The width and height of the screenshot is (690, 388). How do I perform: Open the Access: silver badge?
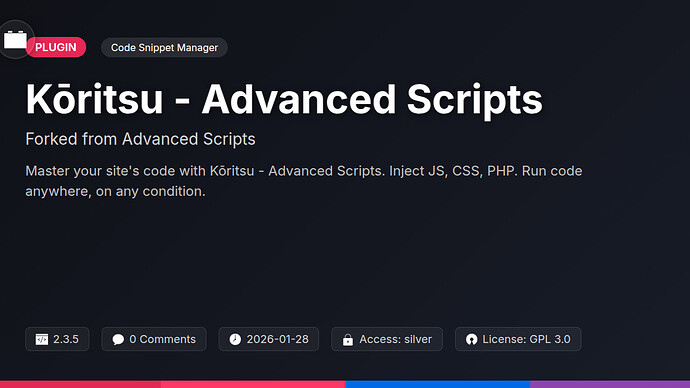(387, 339)
